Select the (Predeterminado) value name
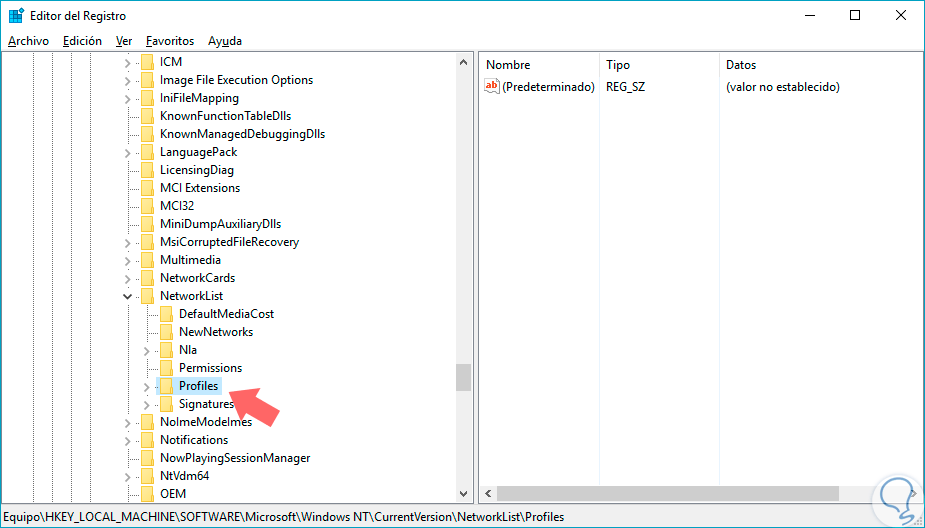This screenshot has width=925, height=528. pos(548,87)
